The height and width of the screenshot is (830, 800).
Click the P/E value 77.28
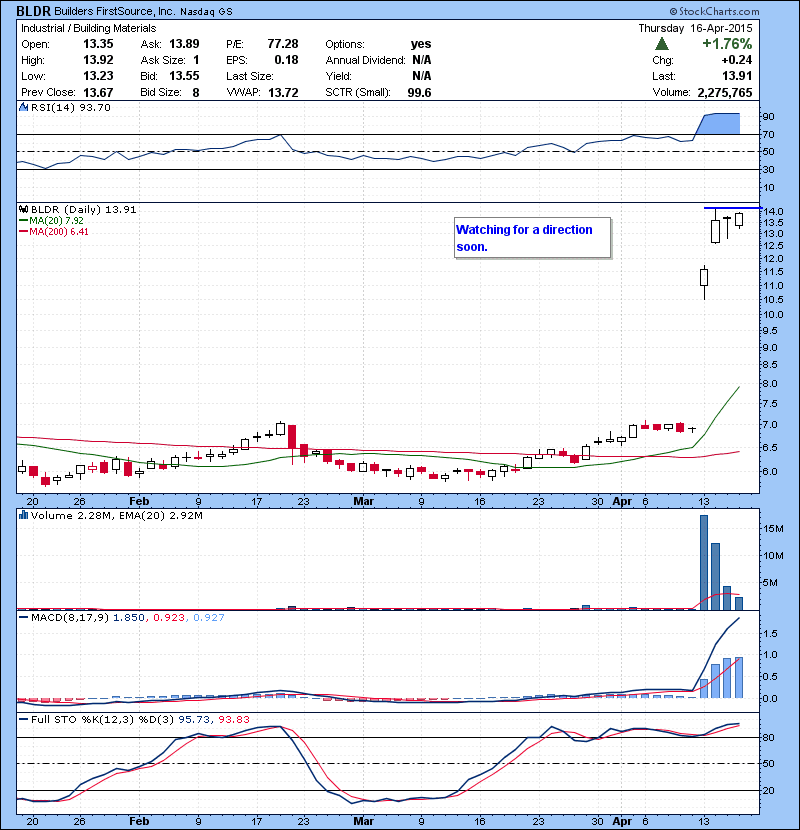point(283,44)
